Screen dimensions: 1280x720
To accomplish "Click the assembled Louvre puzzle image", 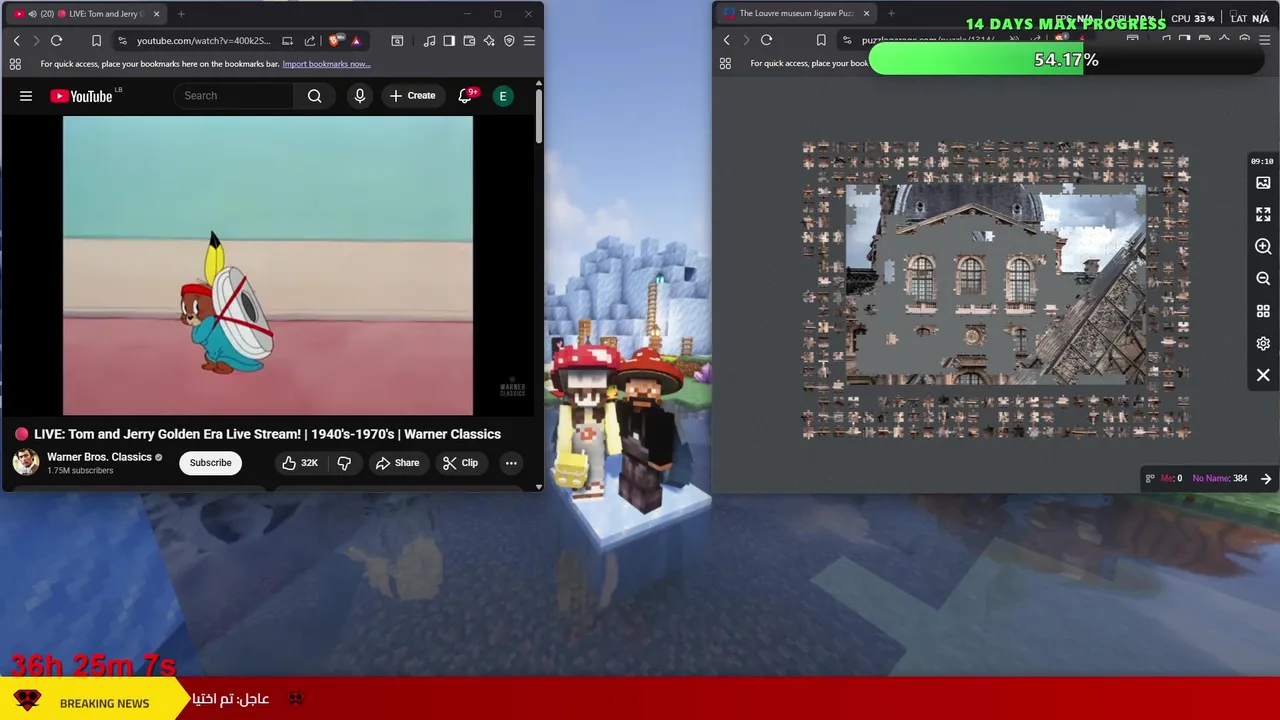I will coord(996,285).
